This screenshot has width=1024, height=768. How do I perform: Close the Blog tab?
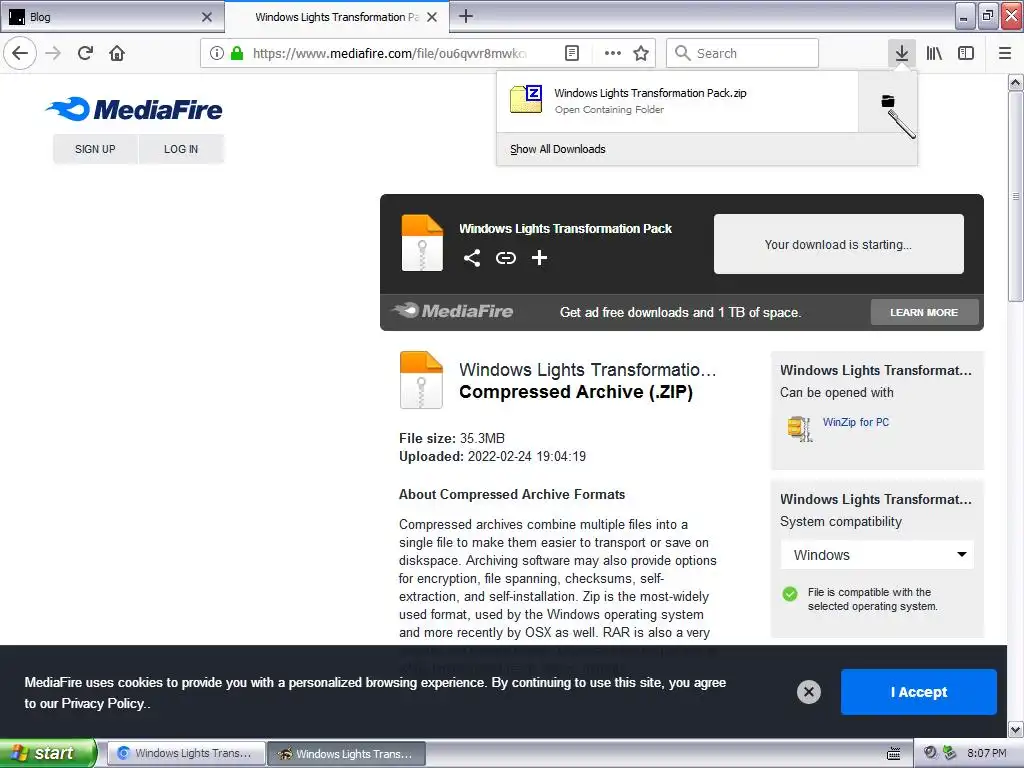click(207, 17)
